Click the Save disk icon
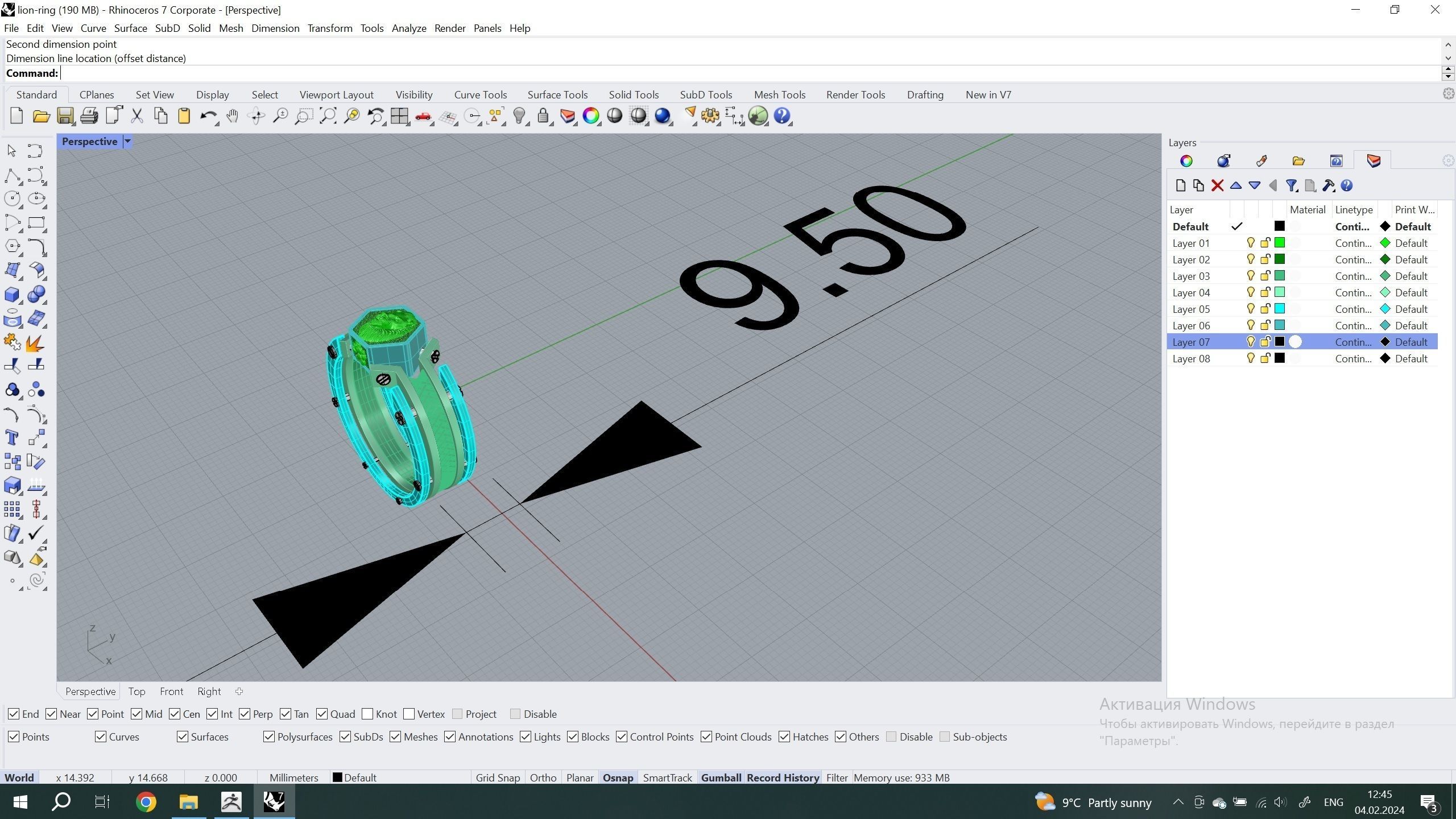The height and width of the screenshot is (819, 1456). click(x=65, y=116)
